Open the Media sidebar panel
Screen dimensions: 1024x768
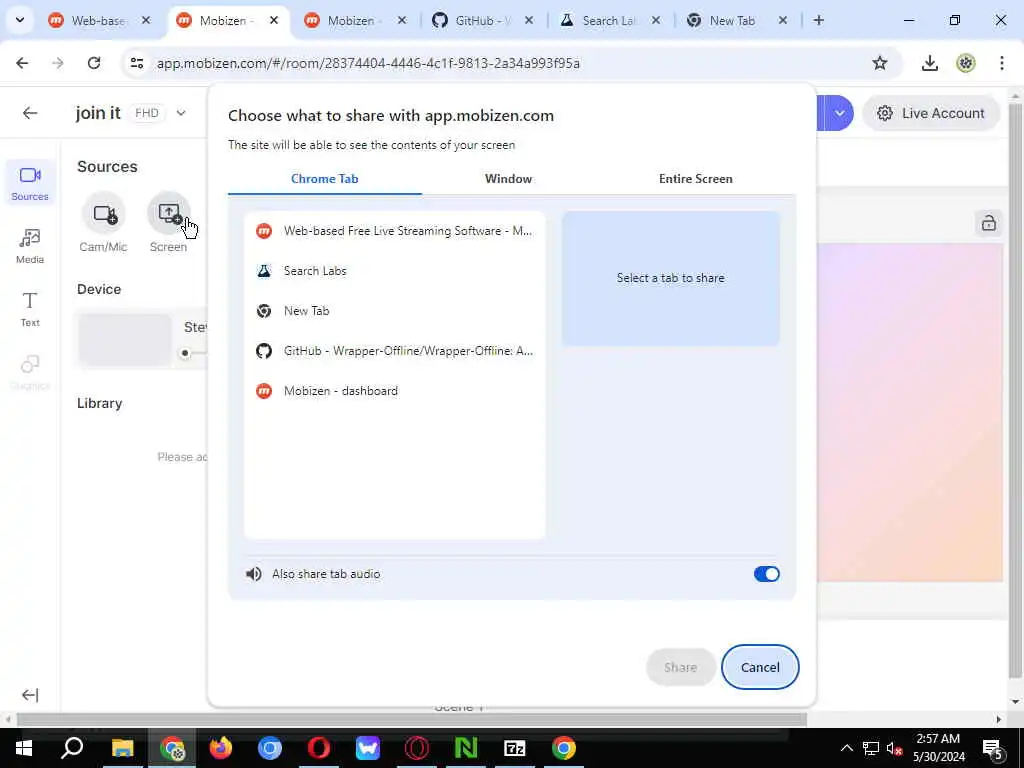30,246
